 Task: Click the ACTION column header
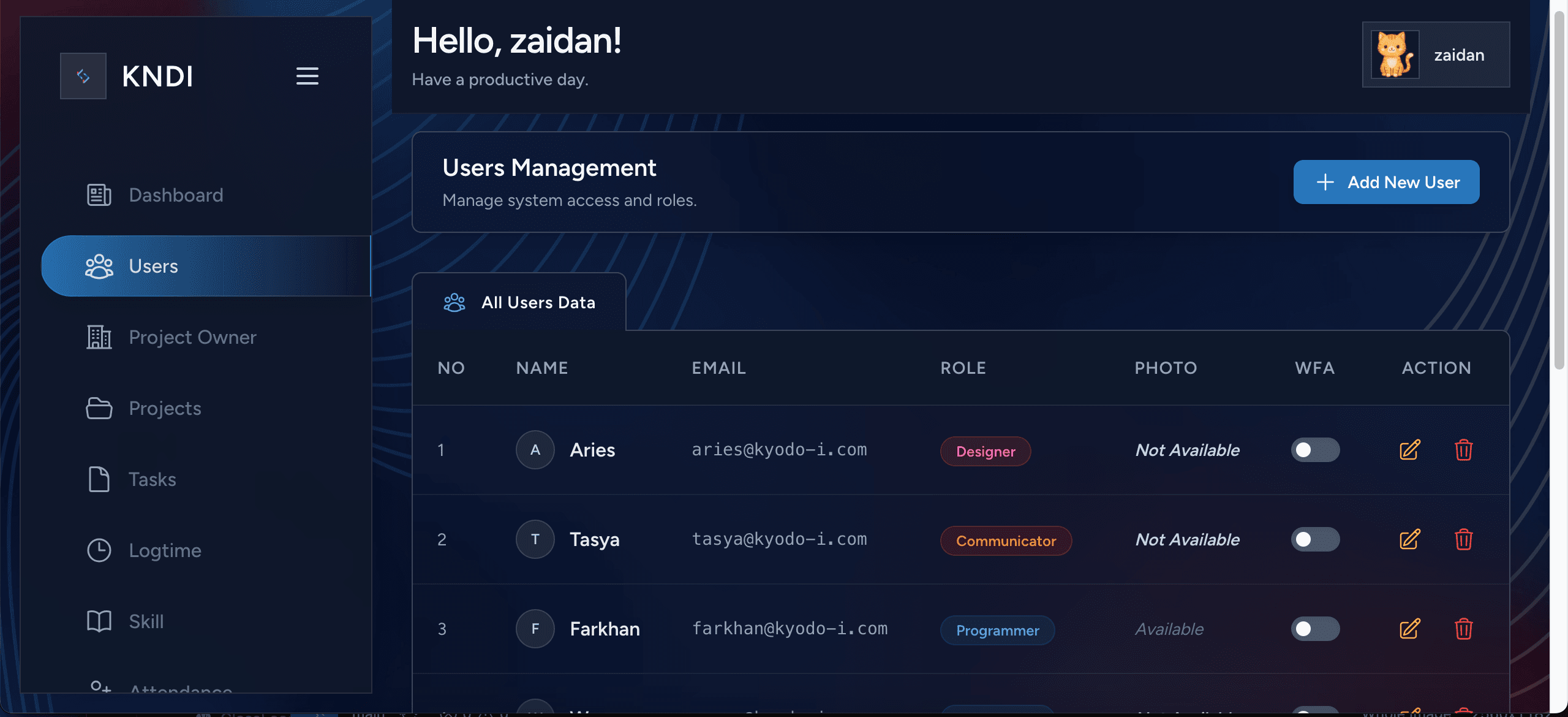pyautogui.click(x=1436, y=368)
